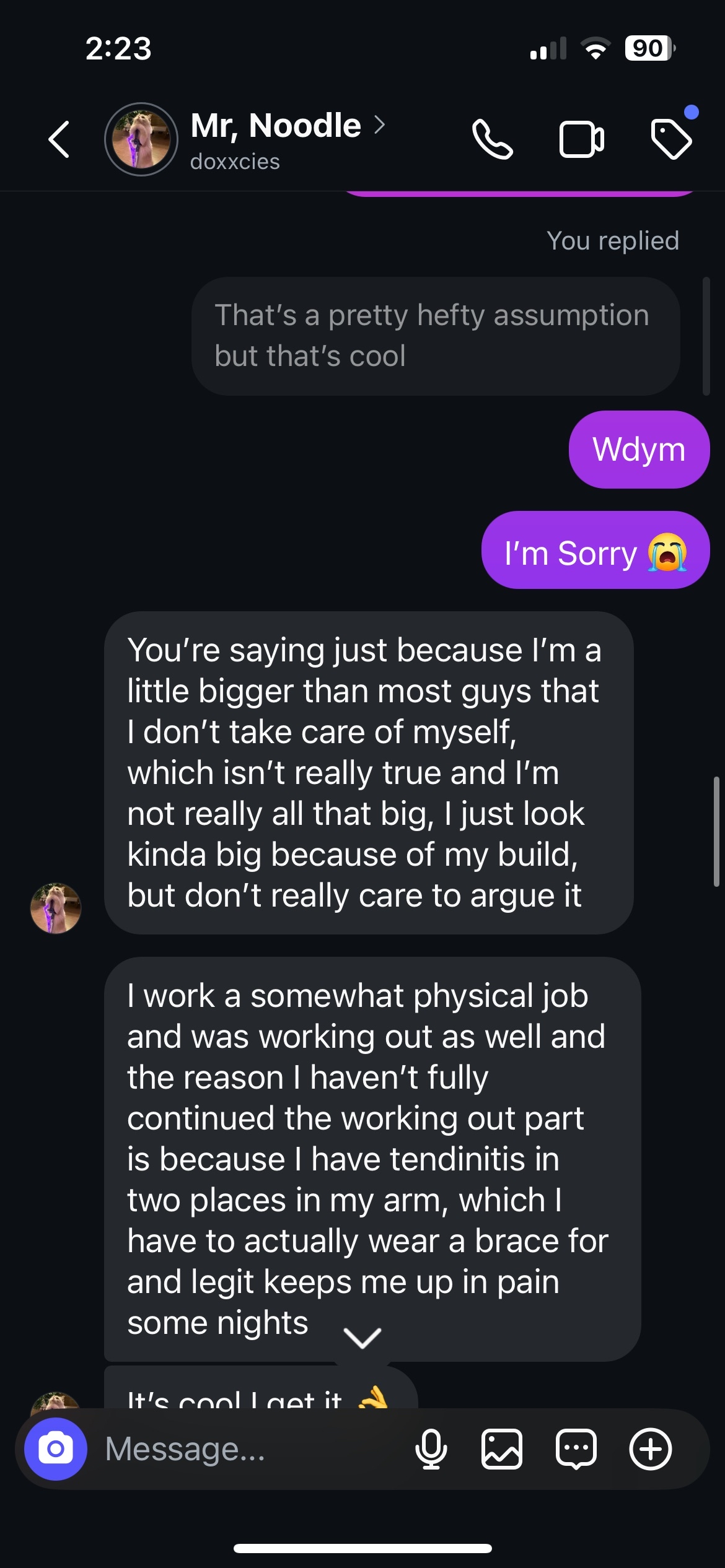Open the label tag icon in header

coord(671,139)
